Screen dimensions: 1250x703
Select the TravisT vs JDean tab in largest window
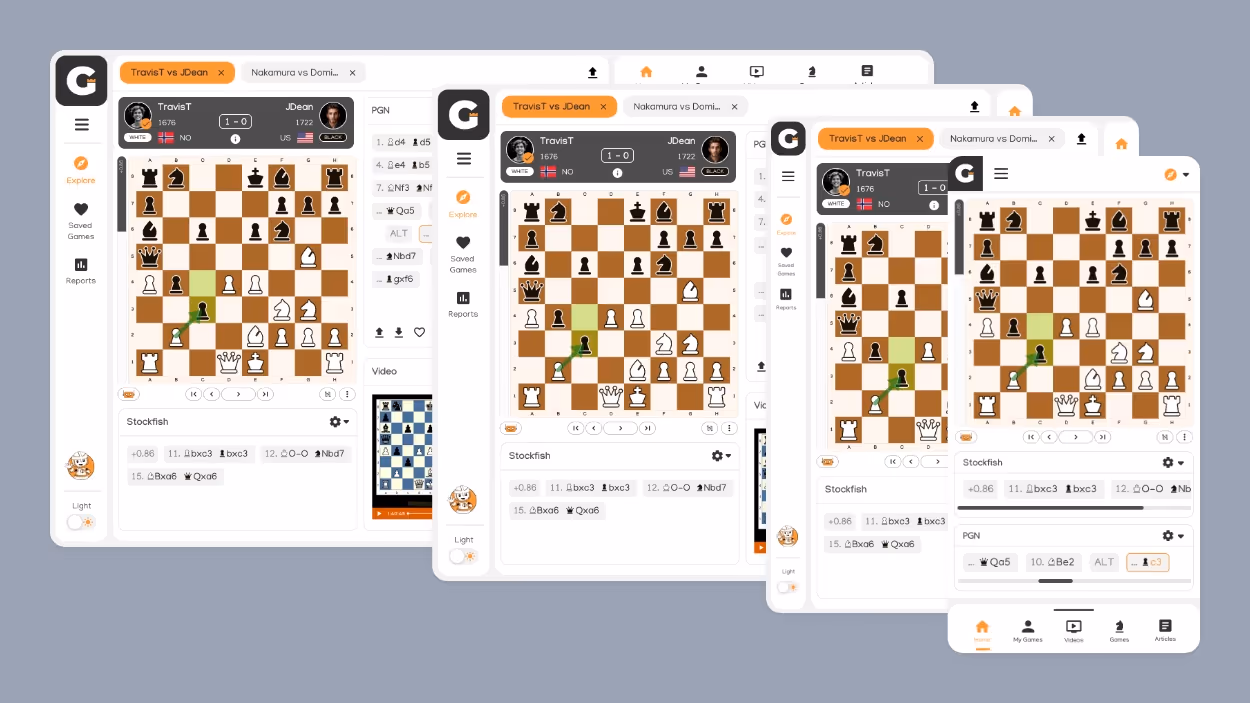coord(177,72)
